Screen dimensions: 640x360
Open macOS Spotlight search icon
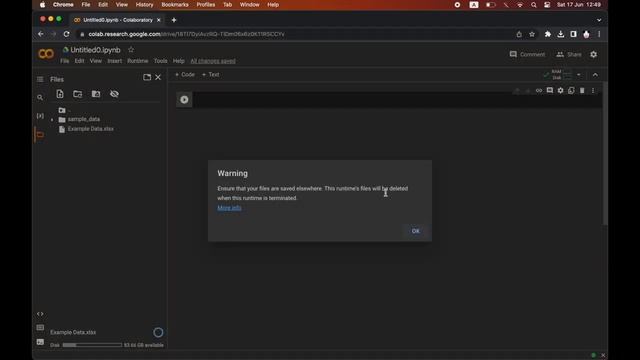(x=533, y=5)
